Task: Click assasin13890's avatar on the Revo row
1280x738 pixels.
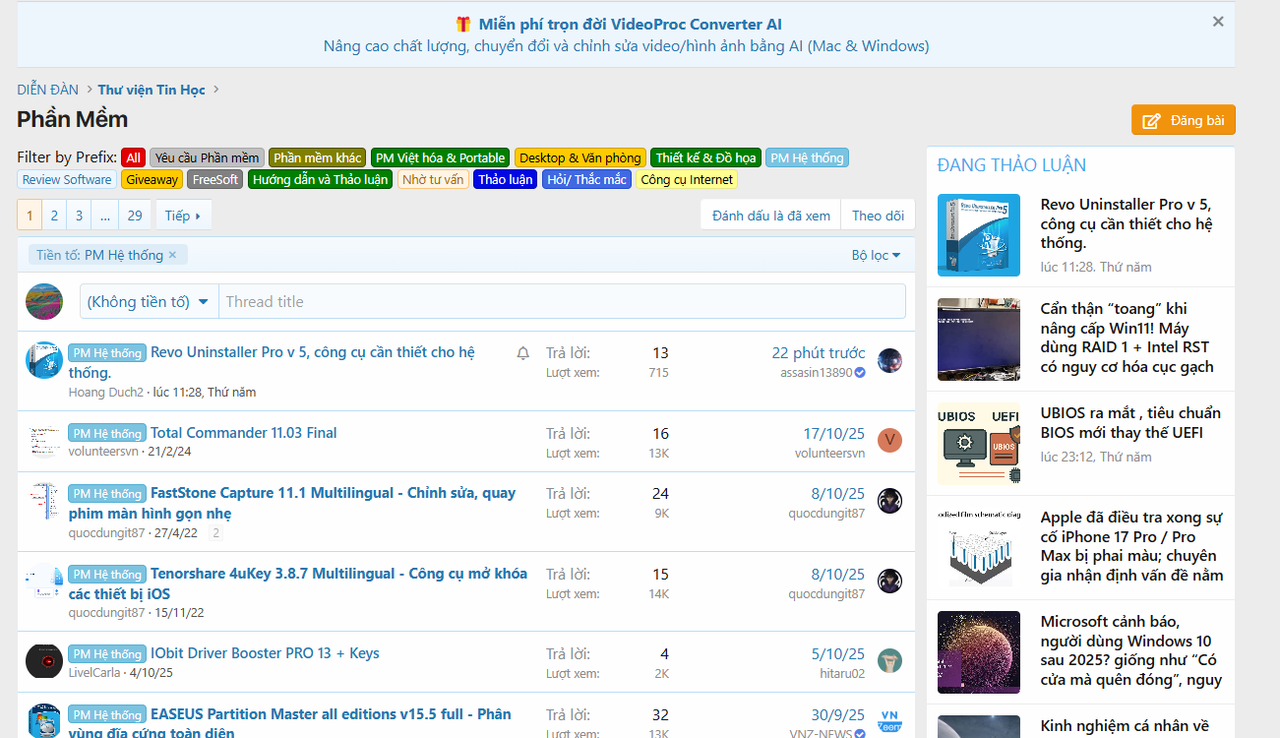Action: tap(890, 361)
